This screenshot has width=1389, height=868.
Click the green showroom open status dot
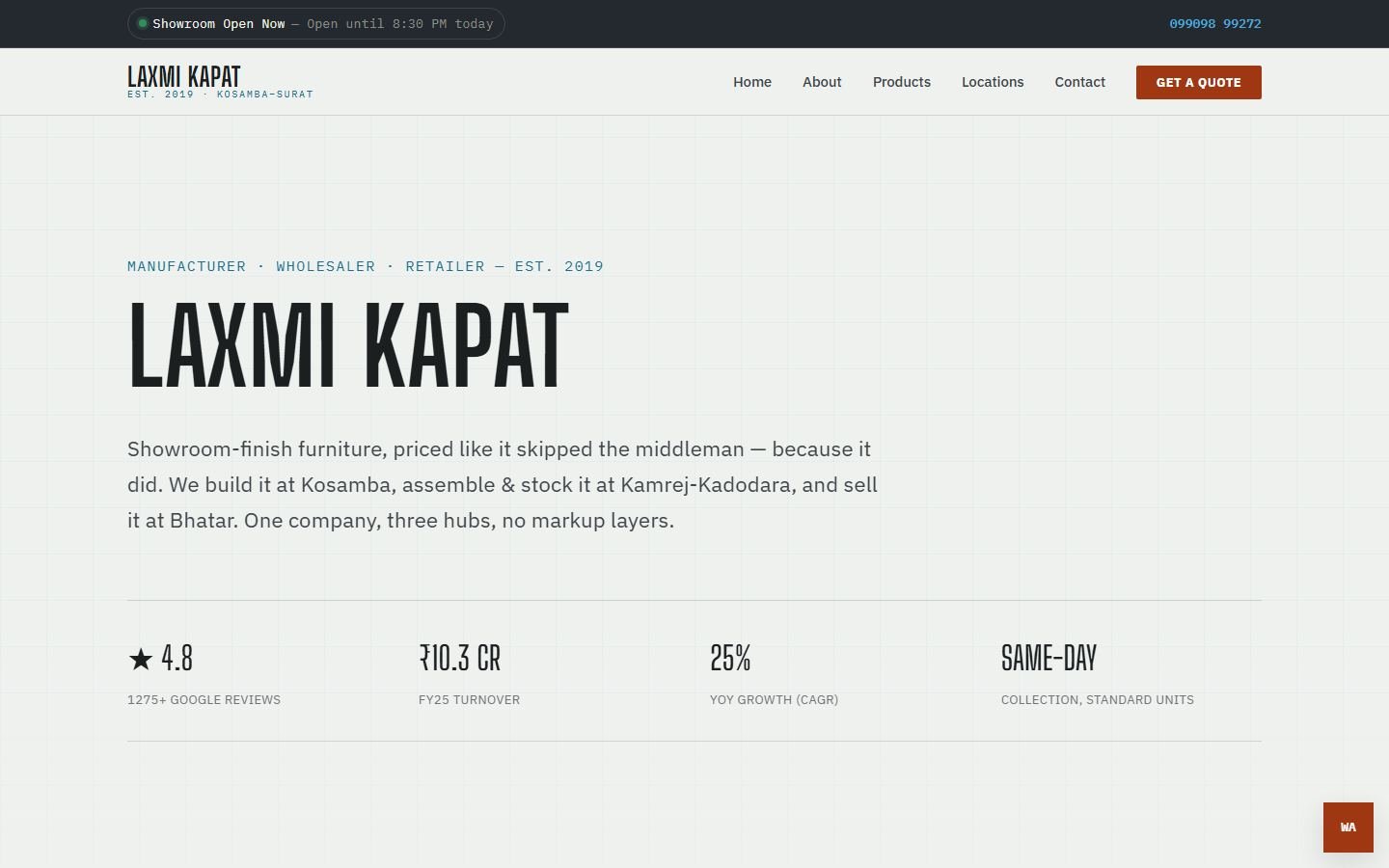click(143, 23)
